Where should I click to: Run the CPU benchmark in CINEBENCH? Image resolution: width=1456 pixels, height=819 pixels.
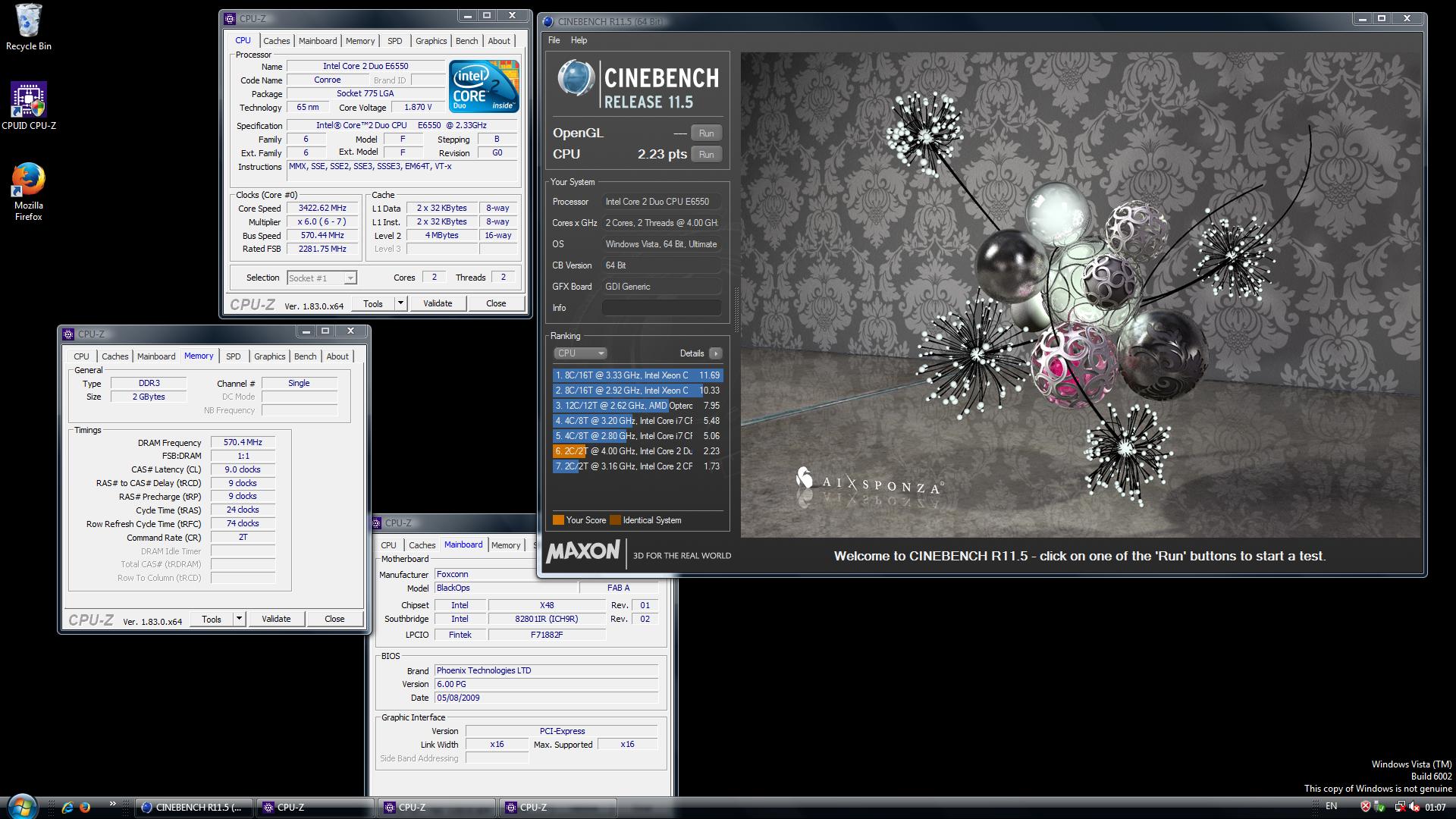tap(706, 154)
